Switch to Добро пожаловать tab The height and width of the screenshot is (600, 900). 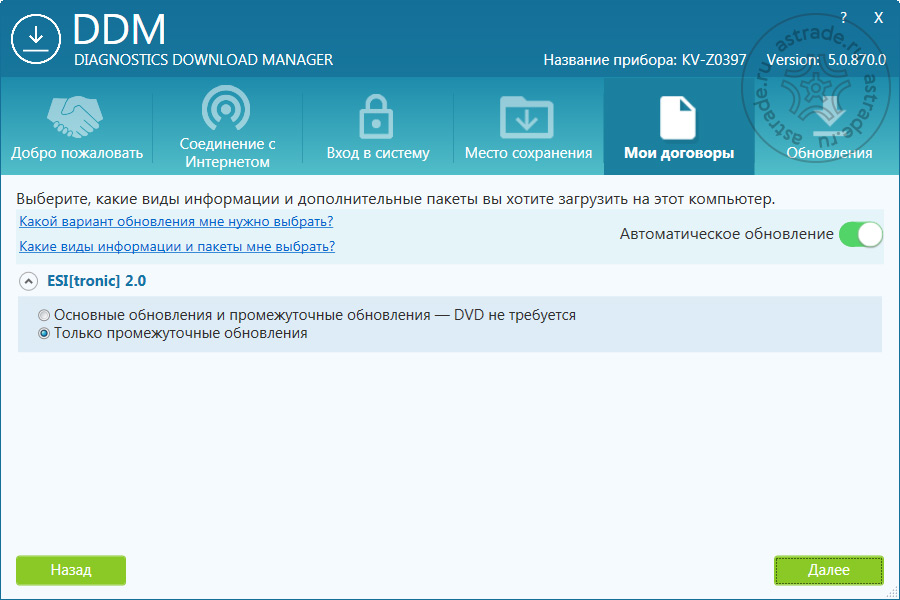coord(77,126)
